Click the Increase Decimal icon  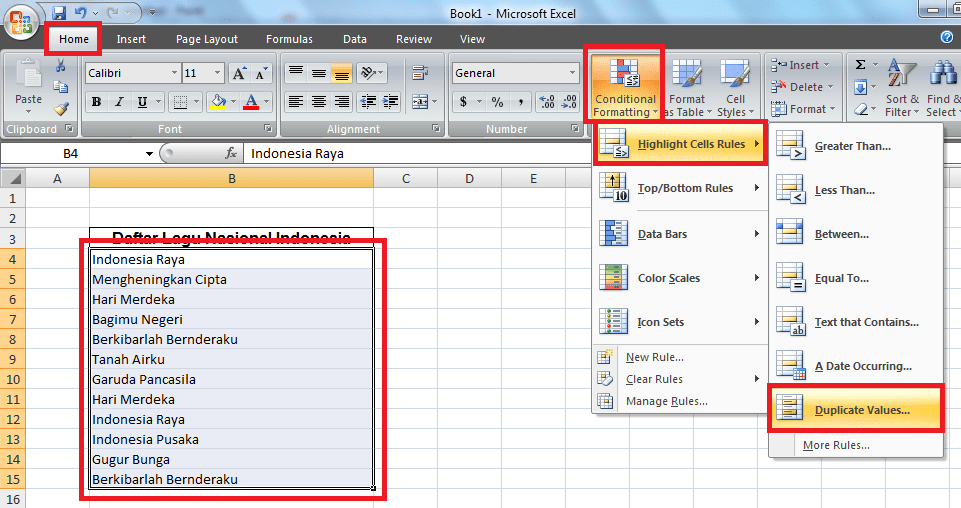tap(546, 102)
